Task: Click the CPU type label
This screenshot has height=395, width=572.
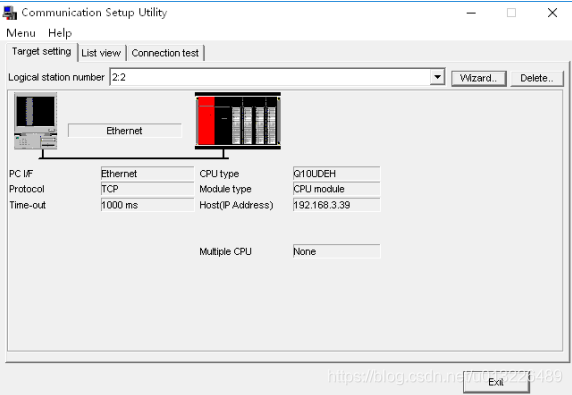Action: coord(219,174)
